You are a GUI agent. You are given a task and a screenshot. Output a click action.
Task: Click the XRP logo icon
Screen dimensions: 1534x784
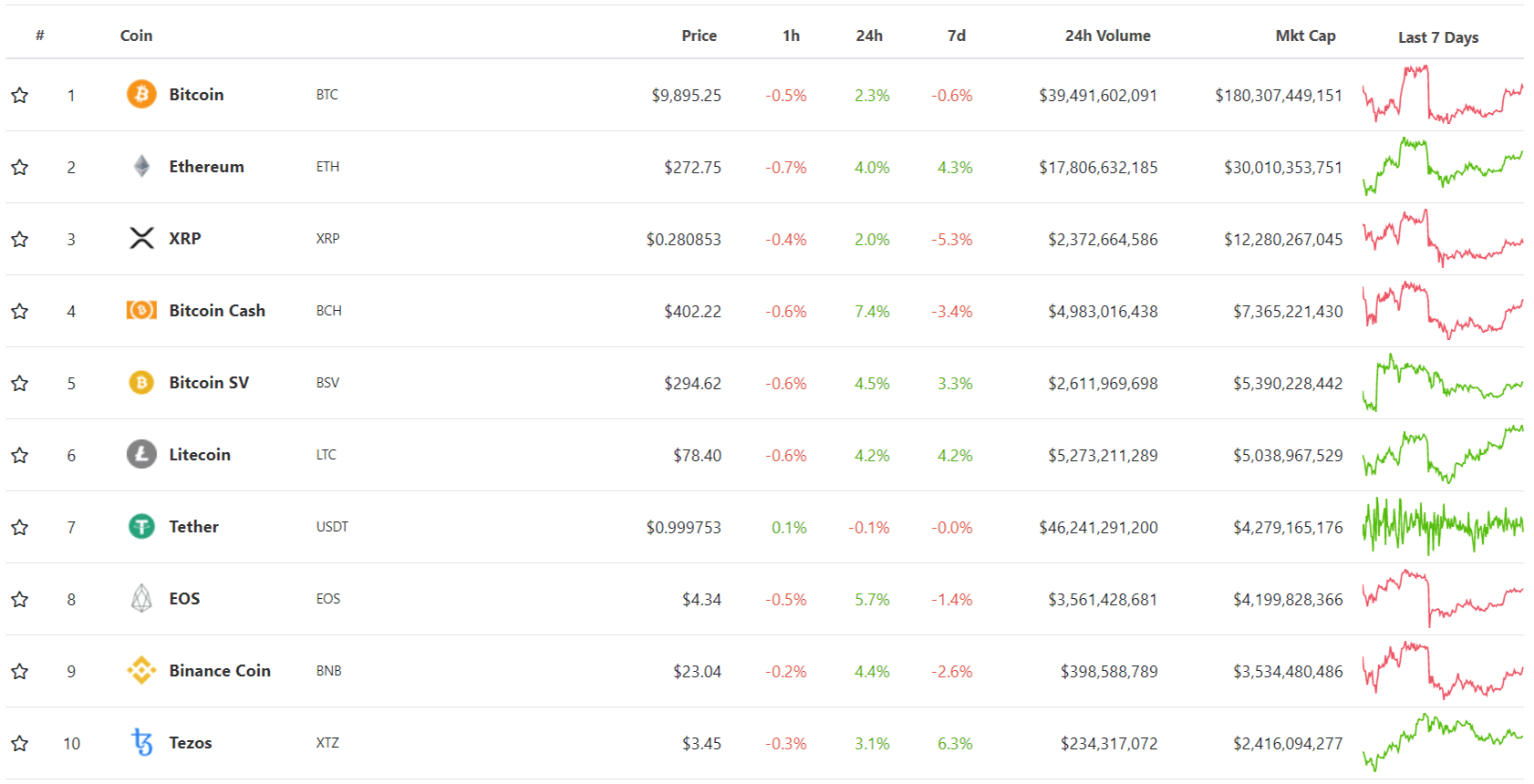click(141, 238)
